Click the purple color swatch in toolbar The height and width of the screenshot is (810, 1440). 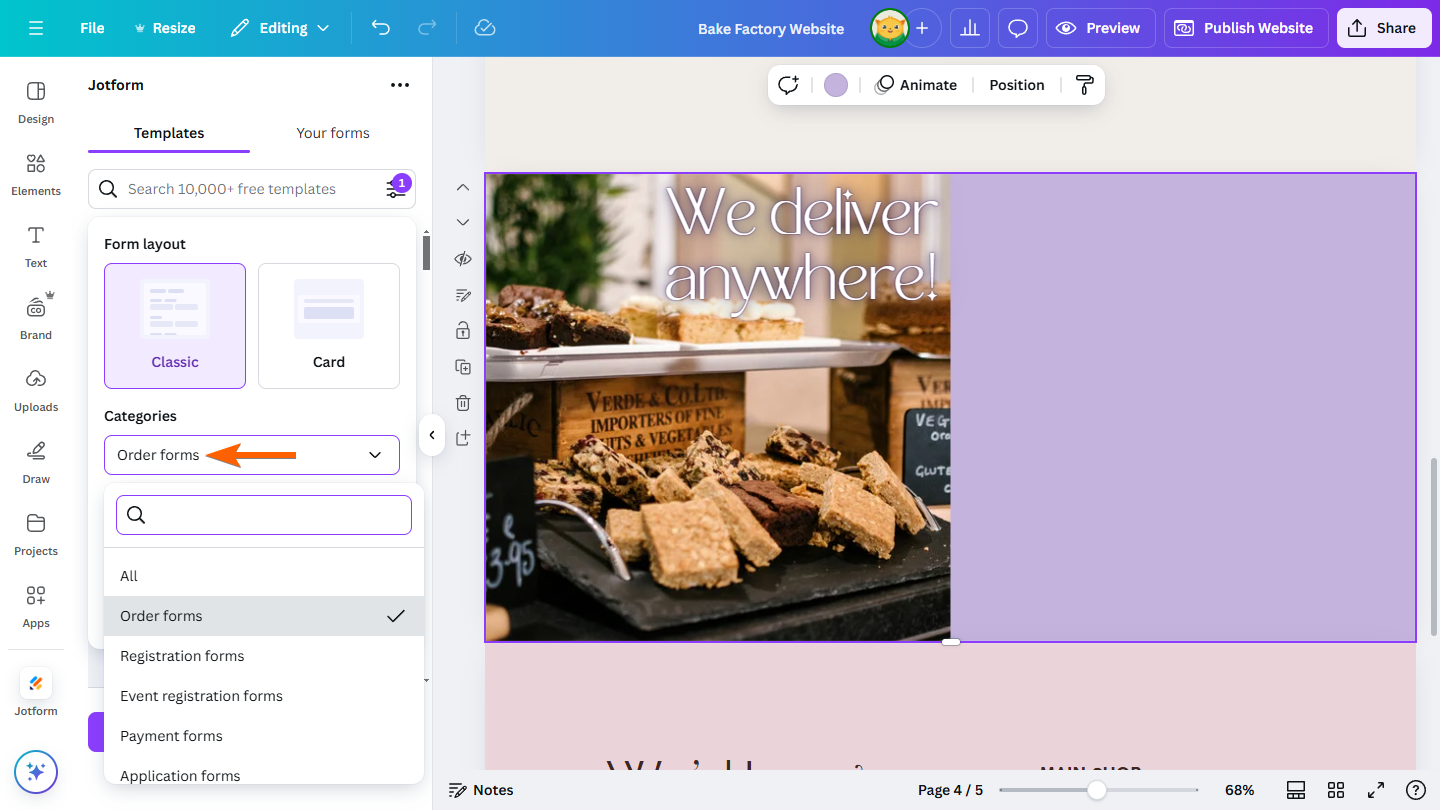(x=835, y=85)
